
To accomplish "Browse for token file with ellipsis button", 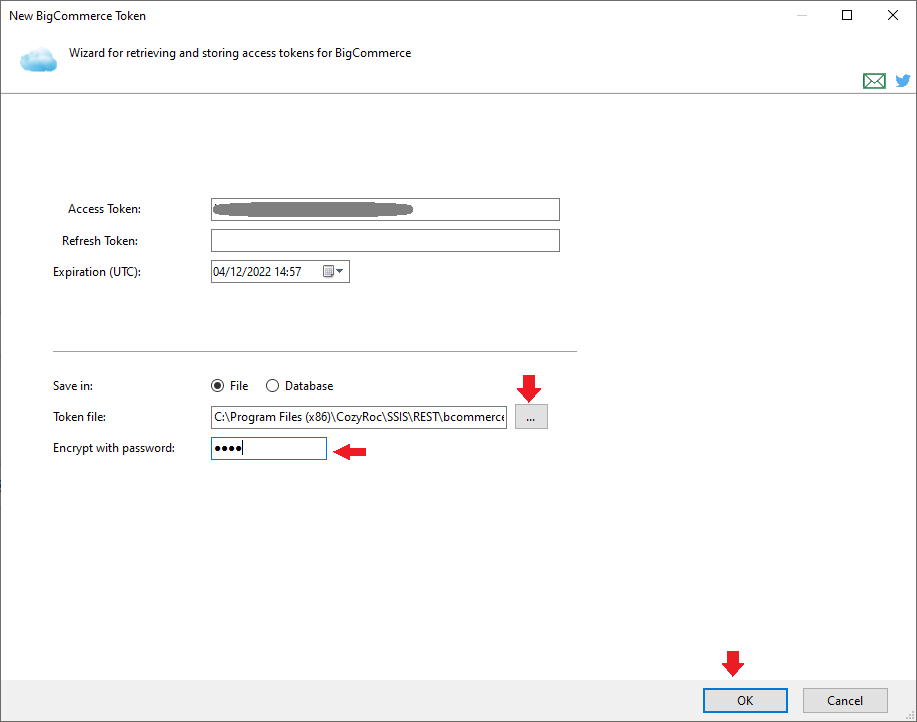I will 531,417.
